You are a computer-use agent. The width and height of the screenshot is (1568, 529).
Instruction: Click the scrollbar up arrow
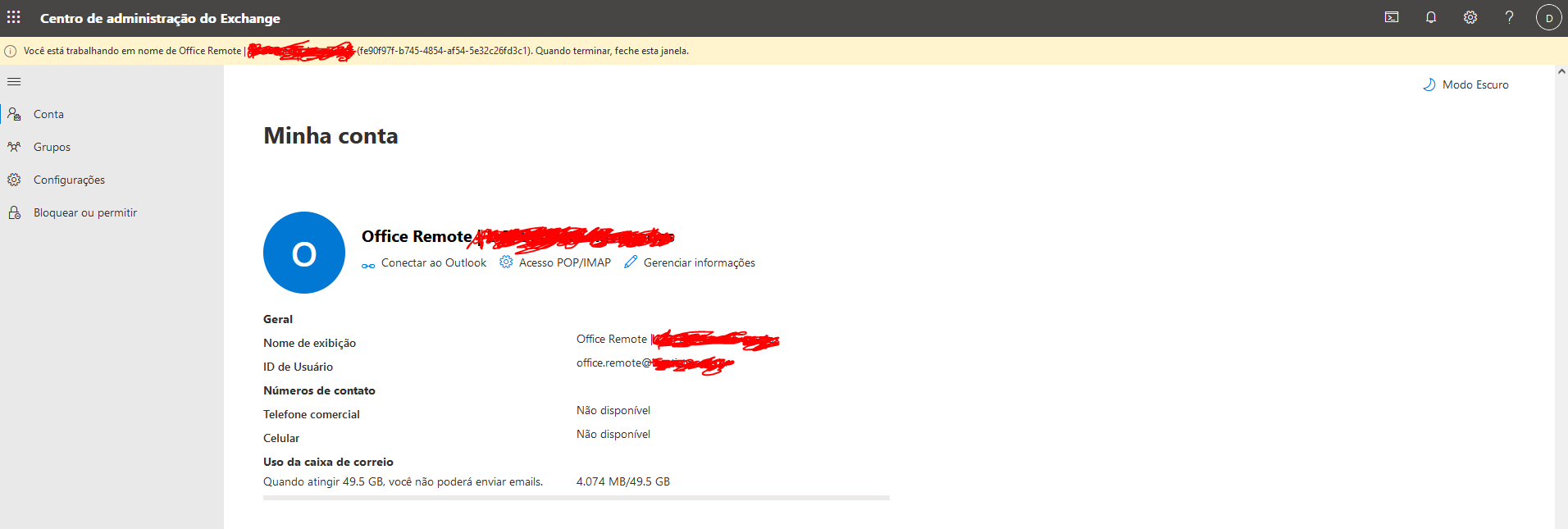[x=1561, y=72]
